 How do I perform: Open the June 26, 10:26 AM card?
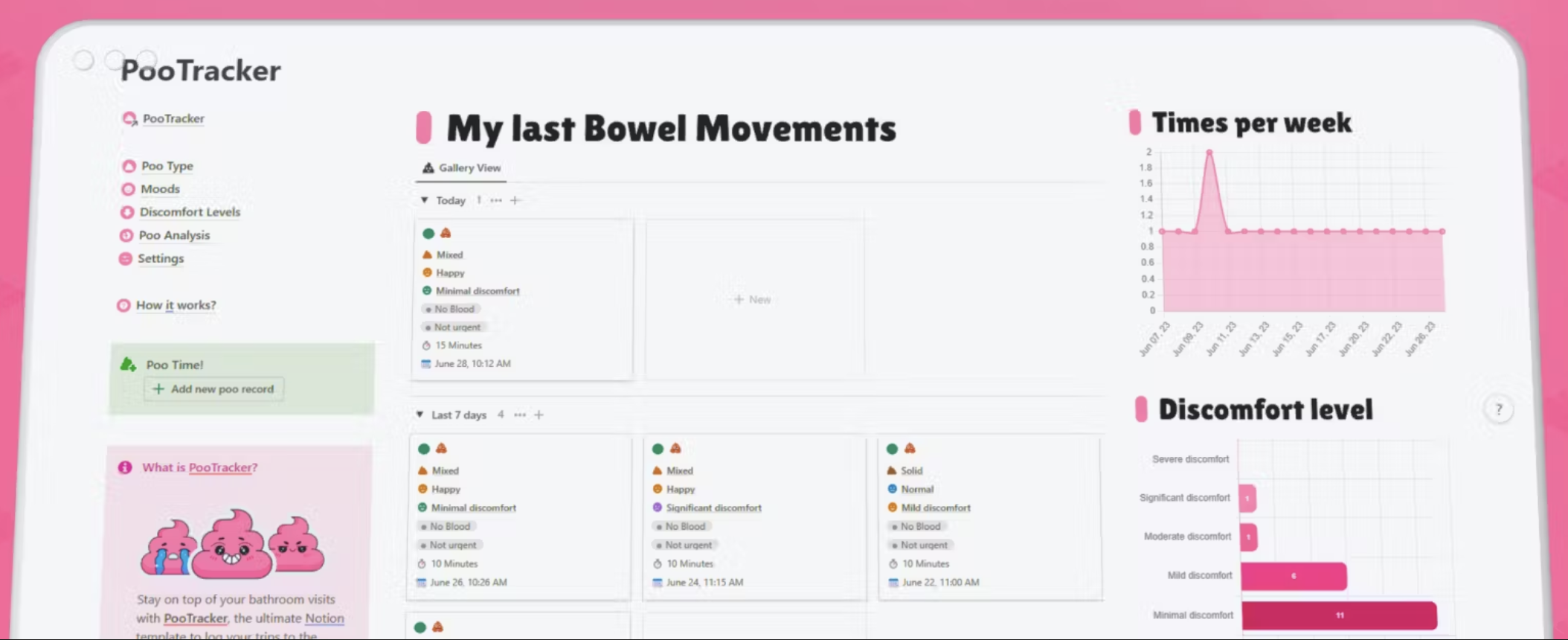519,517
